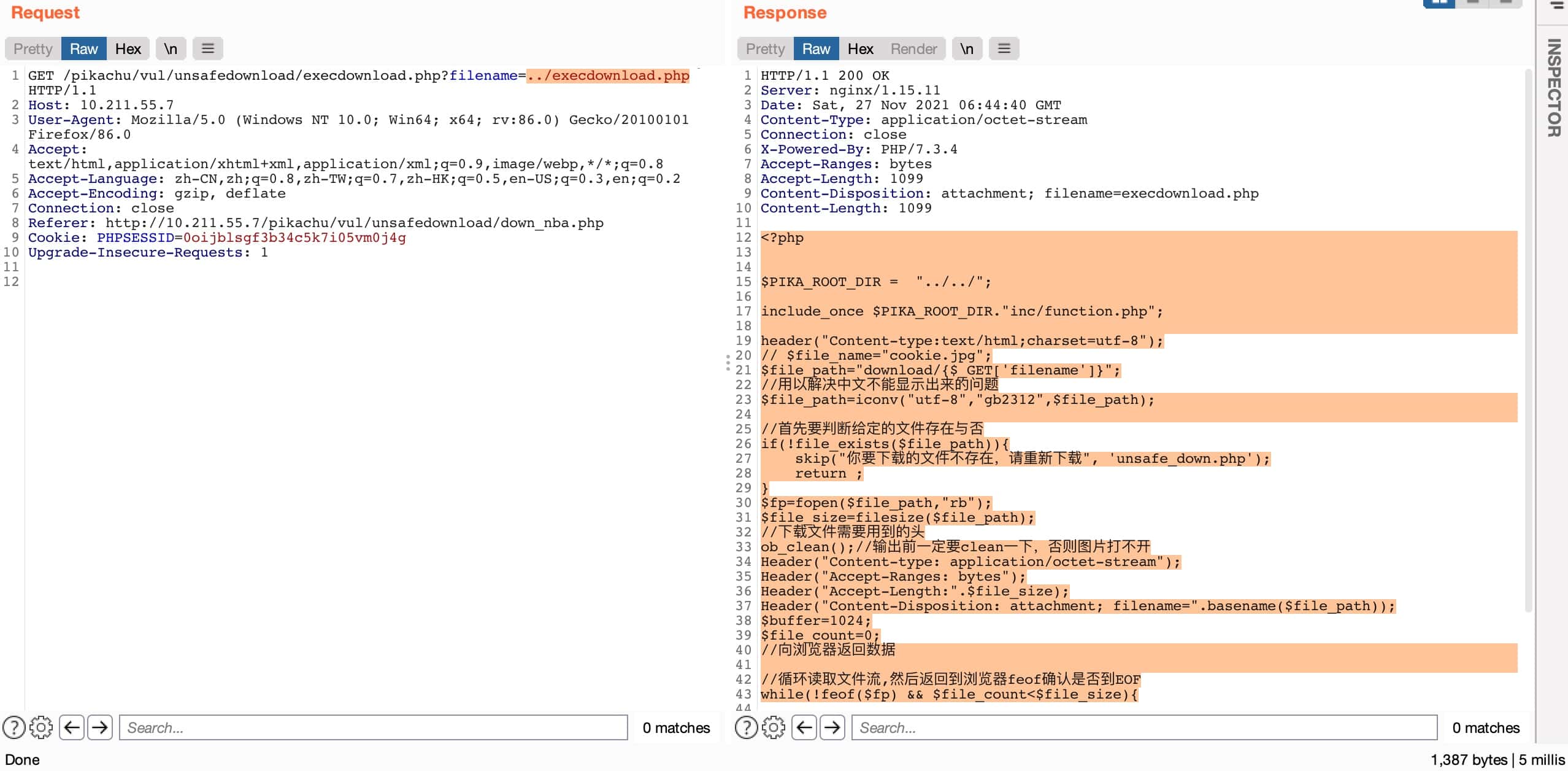Open response search settings gear
This screenshot has width=1568, height=771.
[x=774, y=727]
